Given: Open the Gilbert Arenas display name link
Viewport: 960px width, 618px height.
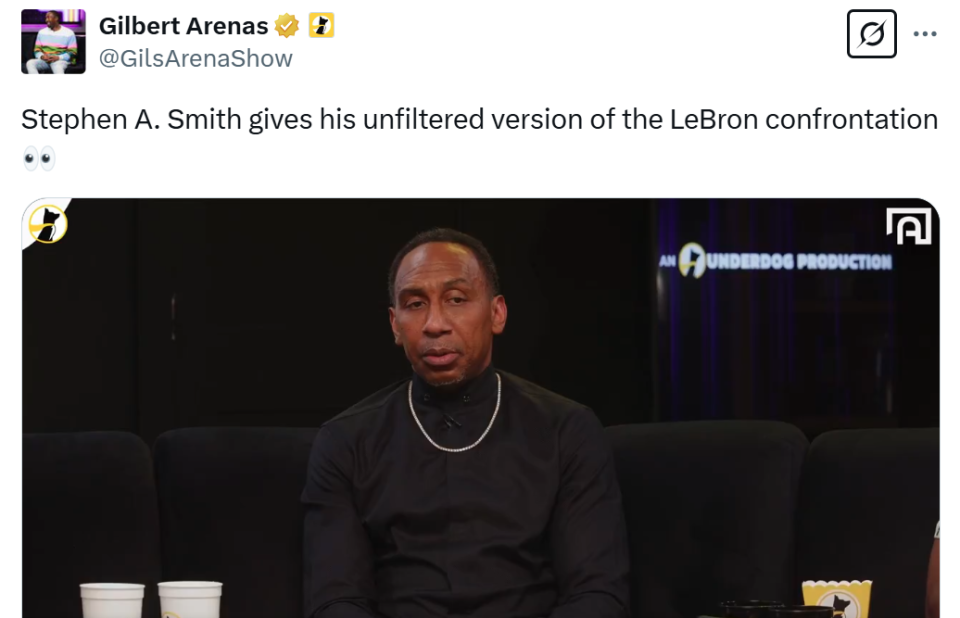Looking at the screenshot, I should (x=183, y=26).
